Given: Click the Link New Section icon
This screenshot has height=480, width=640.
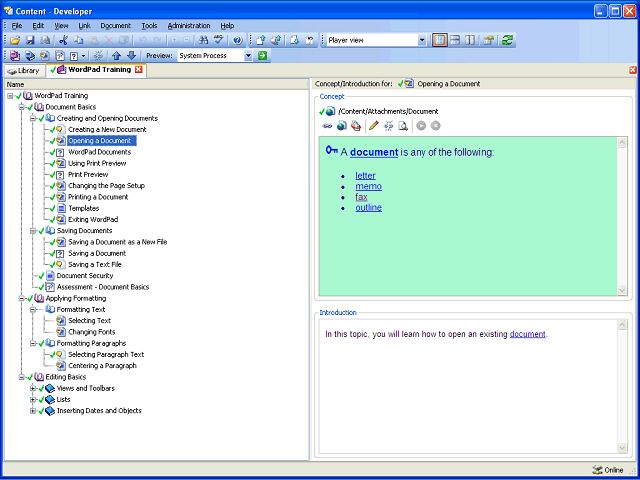Looking at the screenshot, I should (30, 56).
